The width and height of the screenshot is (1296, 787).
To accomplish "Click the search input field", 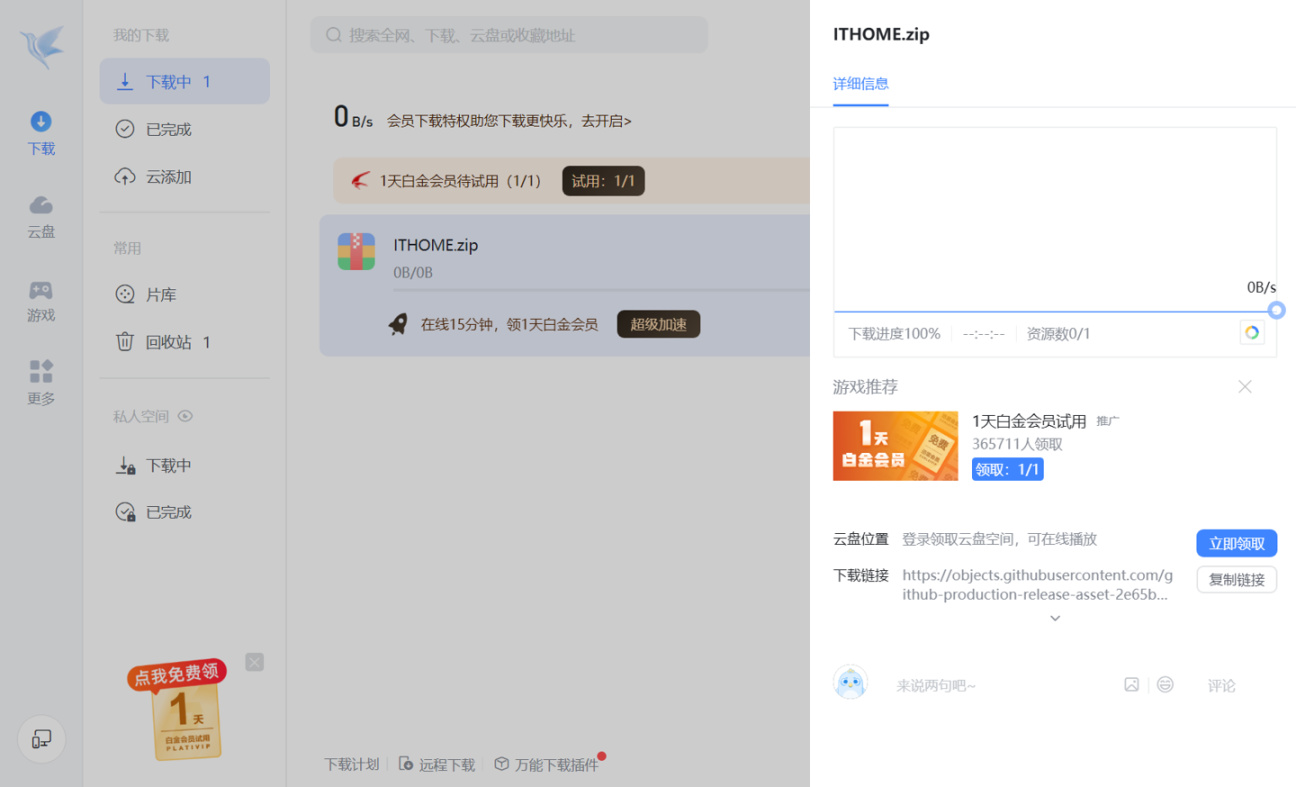I will (509, 35).
